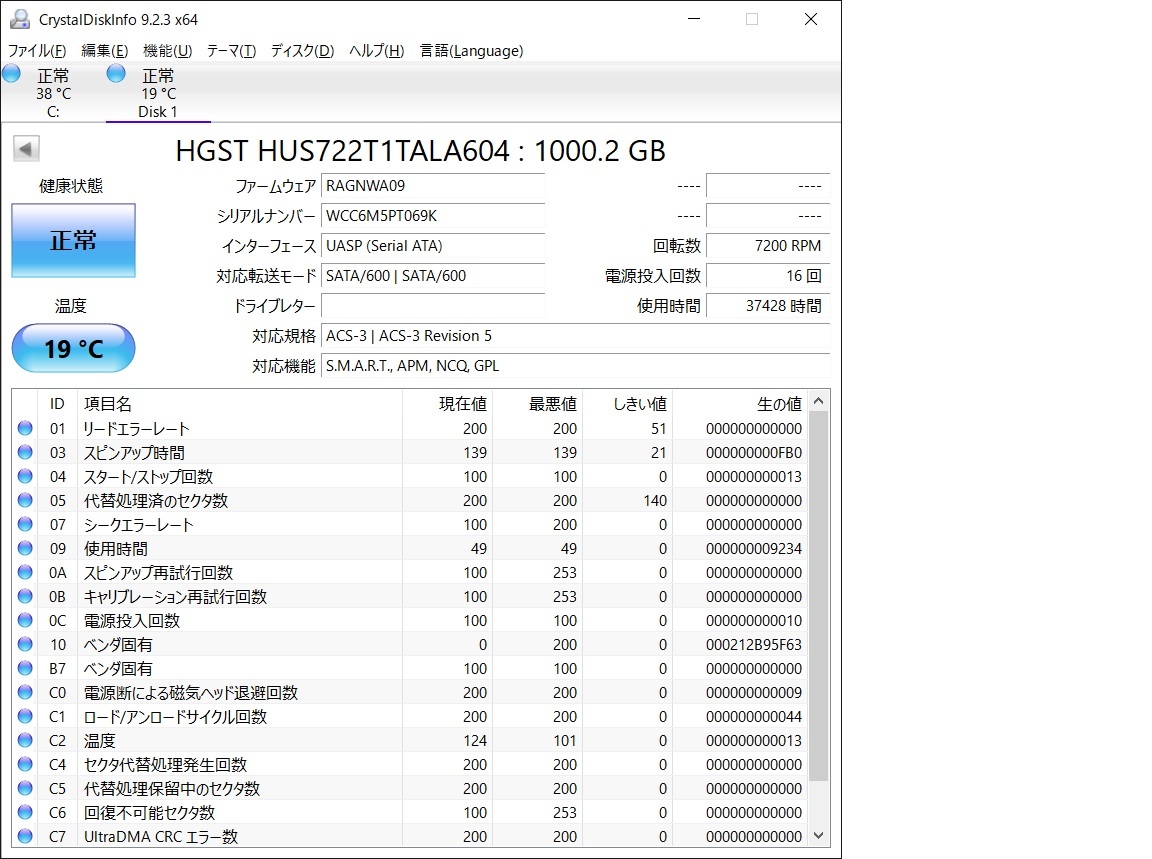Click the 使用時間 value 37428 時間
The height and width of the screenshot is (859, 1152).
[768, 306]
